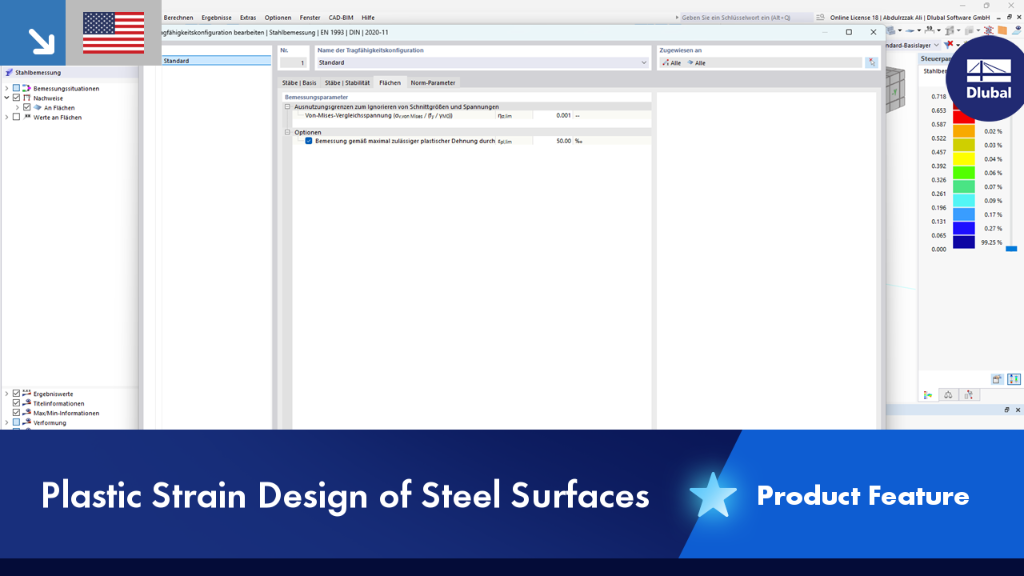The width and height of the screenshot is (1024, 576).
Task: Click the Nachweise tree item icon
Action: pos(27,98)
